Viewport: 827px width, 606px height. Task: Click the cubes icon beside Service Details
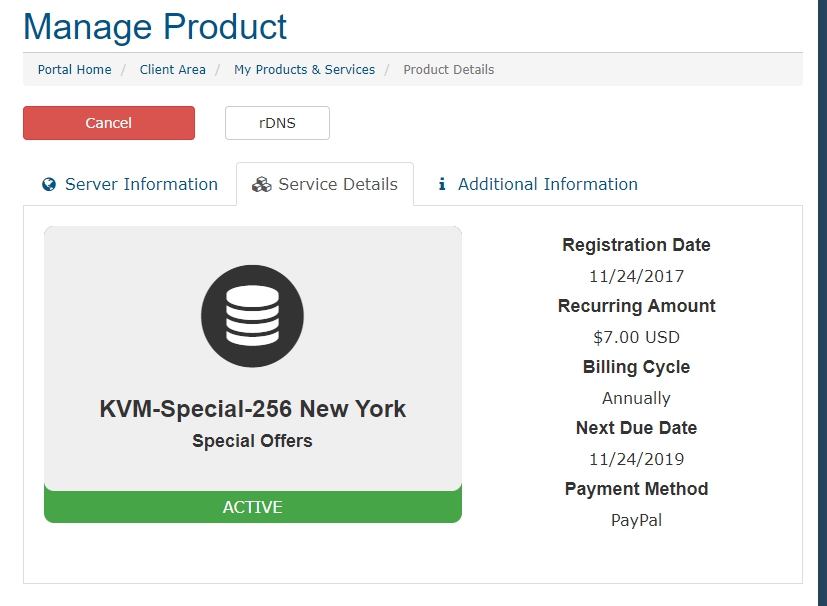tap(261, 185)
